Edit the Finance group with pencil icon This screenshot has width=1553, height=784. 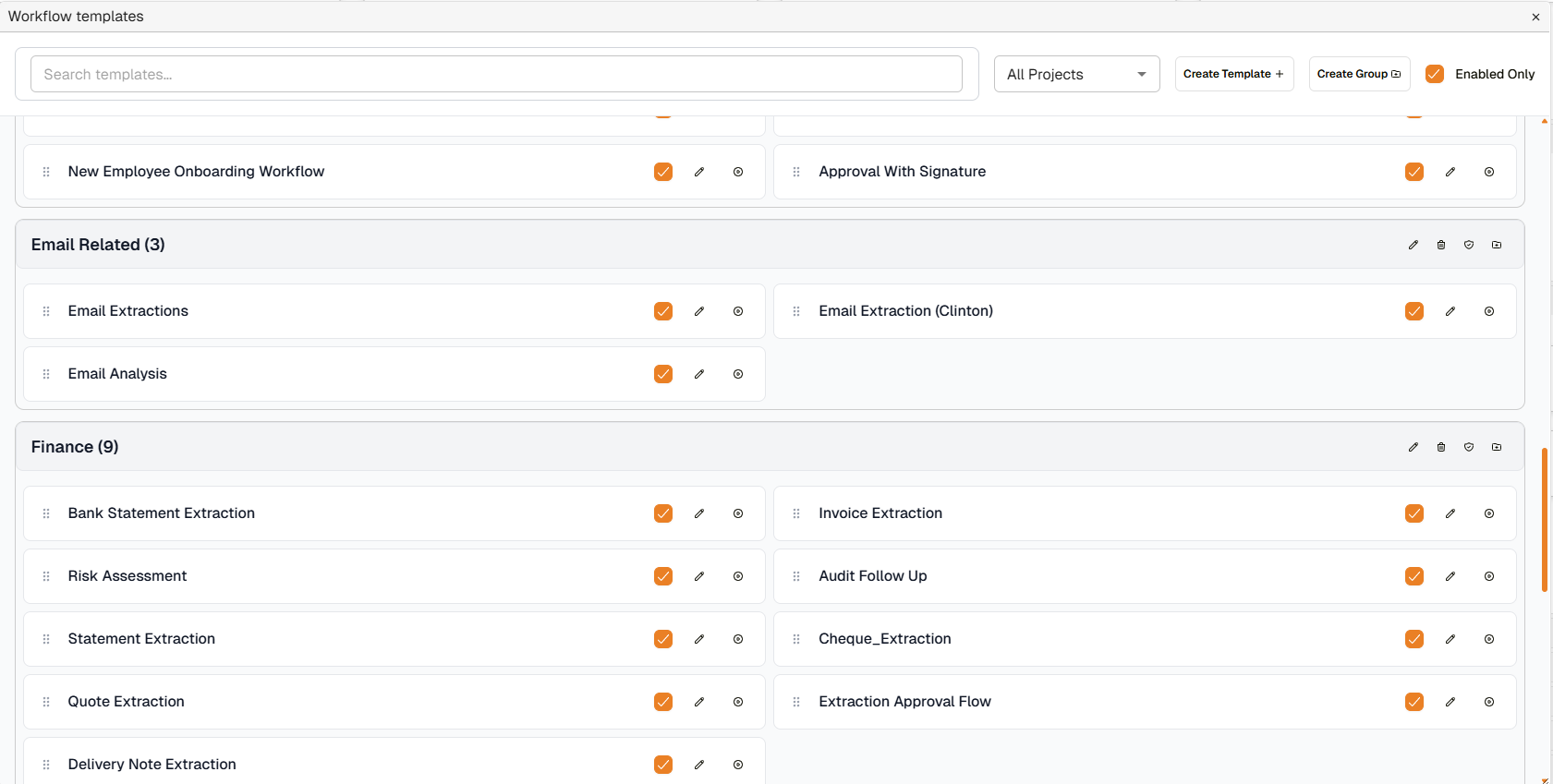[1413, 447]
